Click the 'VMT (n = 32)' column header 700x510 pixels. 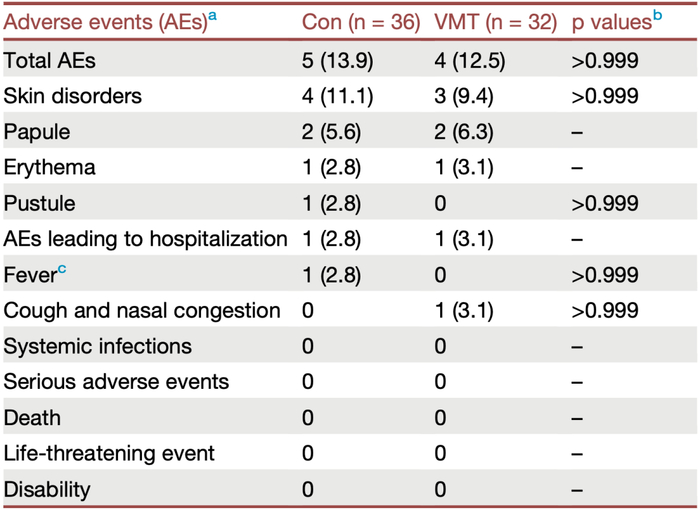[x=495, y=22]
